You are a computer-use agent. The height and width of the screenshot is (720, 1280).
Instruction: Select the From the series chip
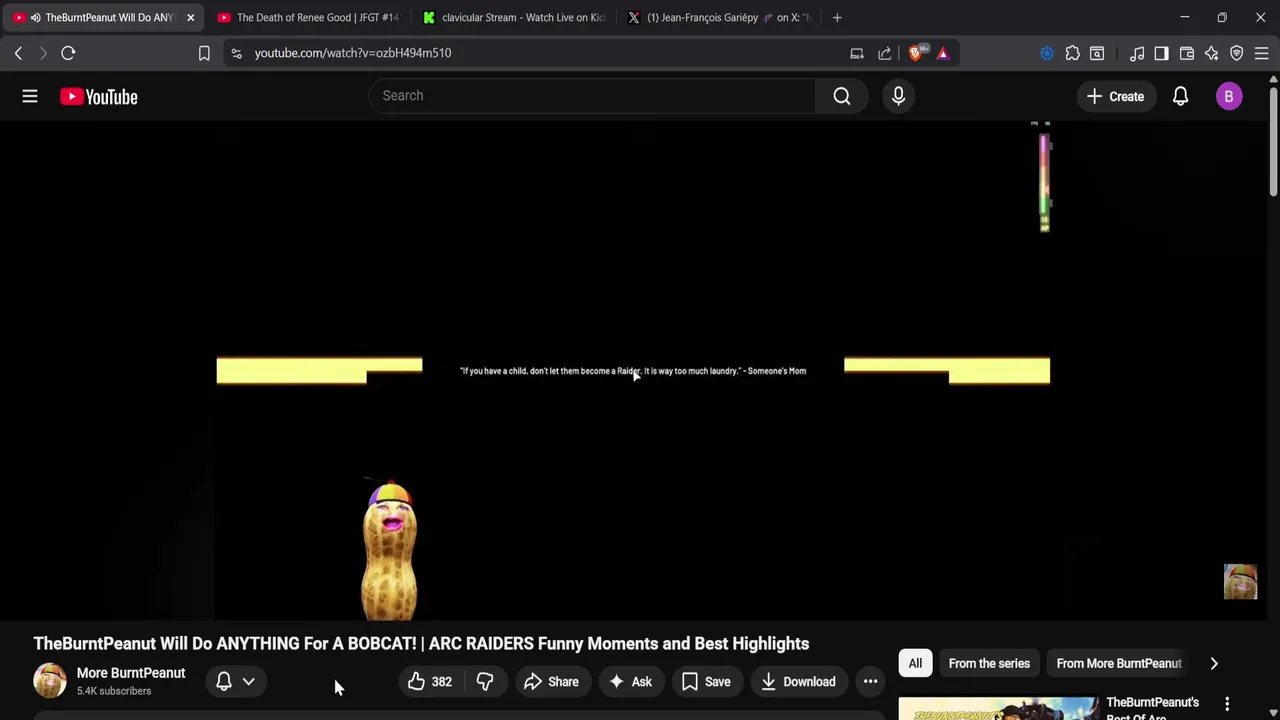point(989,663)
